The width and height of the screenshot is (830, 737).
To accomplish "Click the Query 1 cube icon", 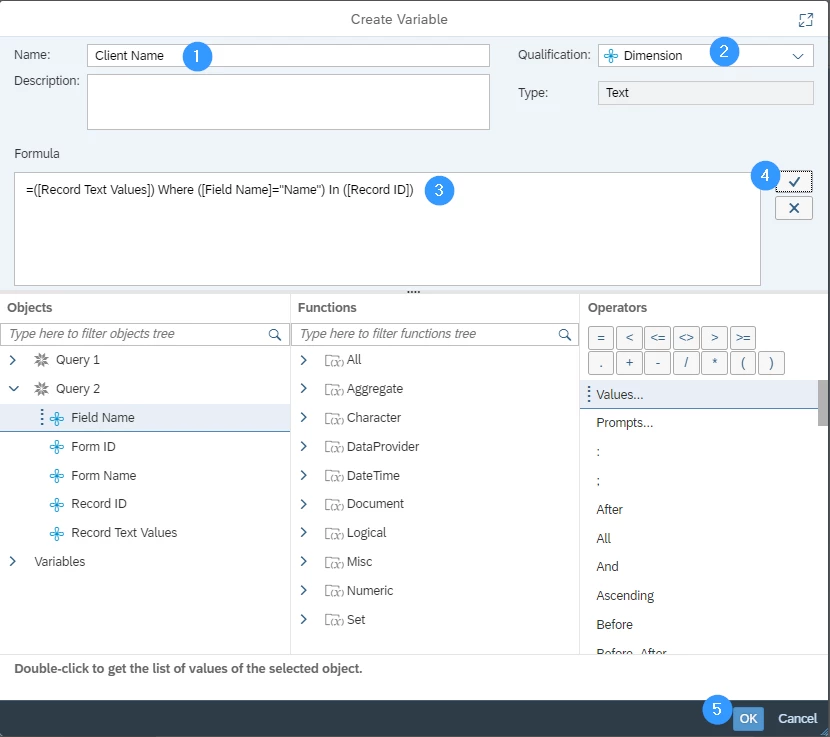I will pos(41,360).
